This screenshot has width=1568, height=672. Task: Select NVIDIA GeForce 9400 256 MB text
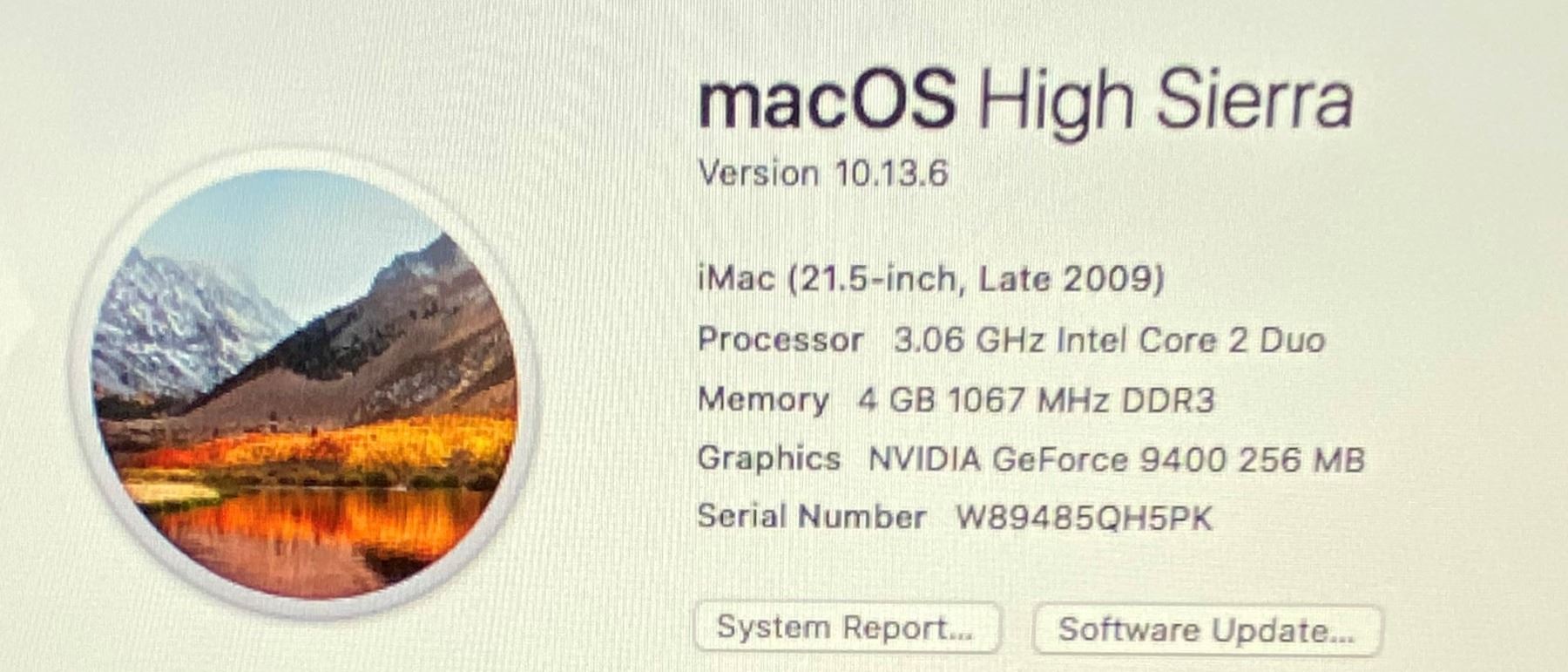click(x=1117, y=459)
